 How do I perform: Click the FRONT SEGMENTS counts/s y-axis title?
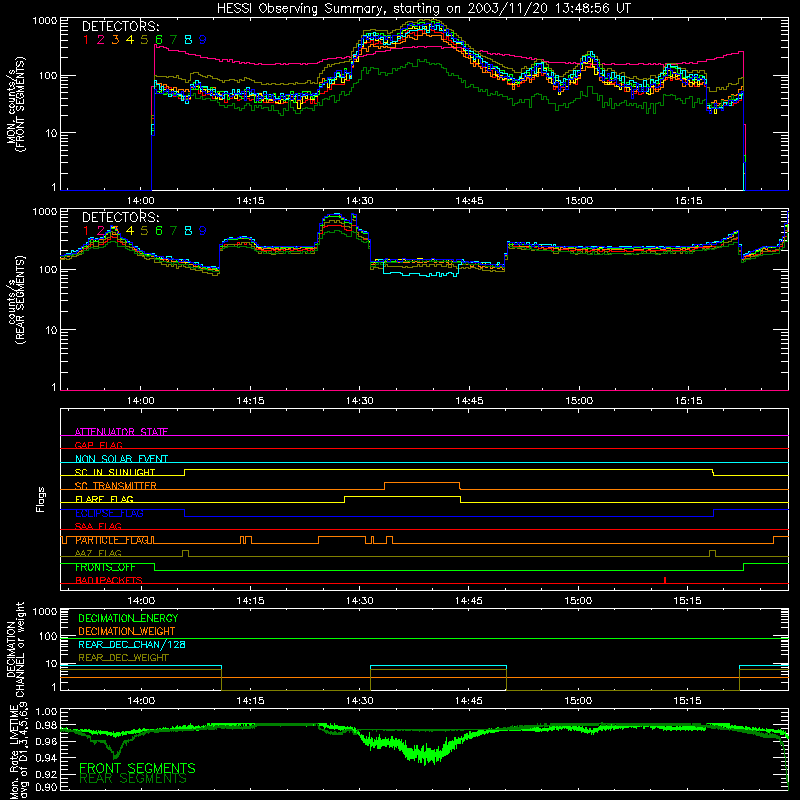coord(15,104)
